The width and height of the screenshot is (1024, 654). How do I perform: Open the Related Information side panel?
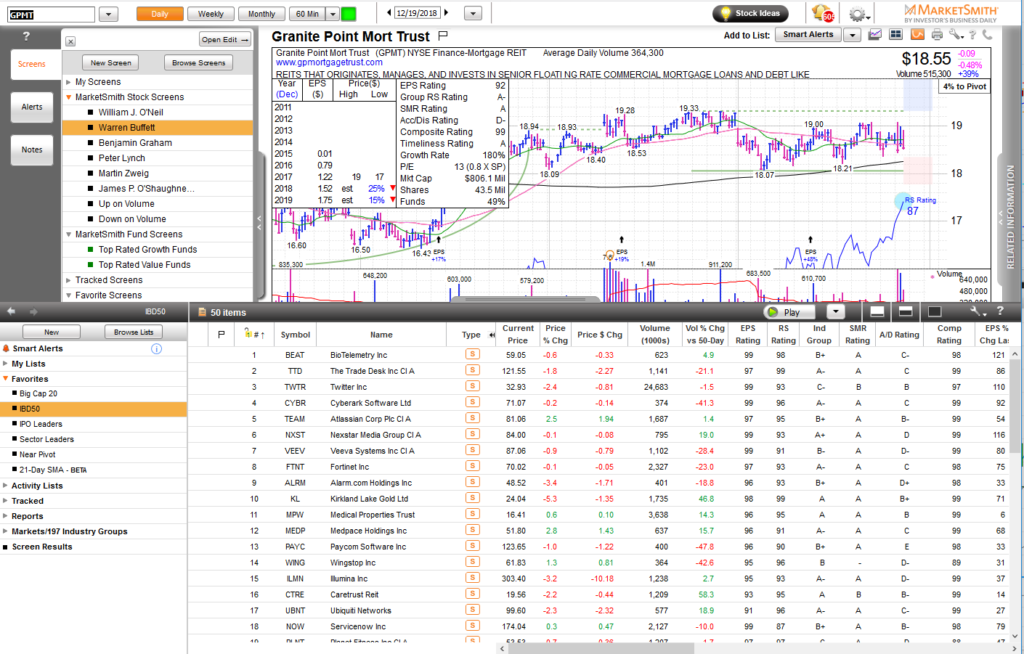[1010, 216]
